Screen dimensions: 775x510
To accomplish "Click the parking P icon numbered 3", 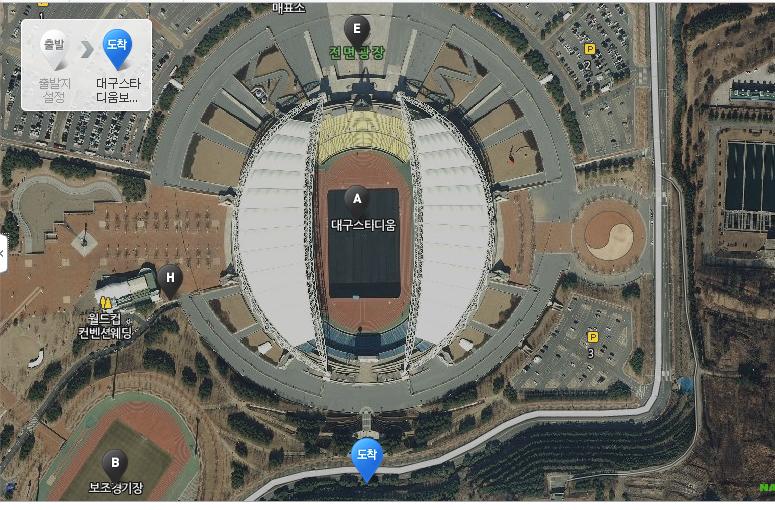I will (593, 337).
